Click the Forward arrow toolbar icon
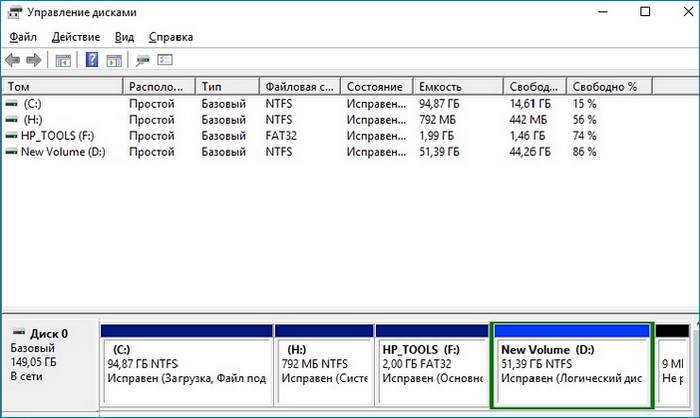Screen dimensions: 700x418 [x=34, y=60]
